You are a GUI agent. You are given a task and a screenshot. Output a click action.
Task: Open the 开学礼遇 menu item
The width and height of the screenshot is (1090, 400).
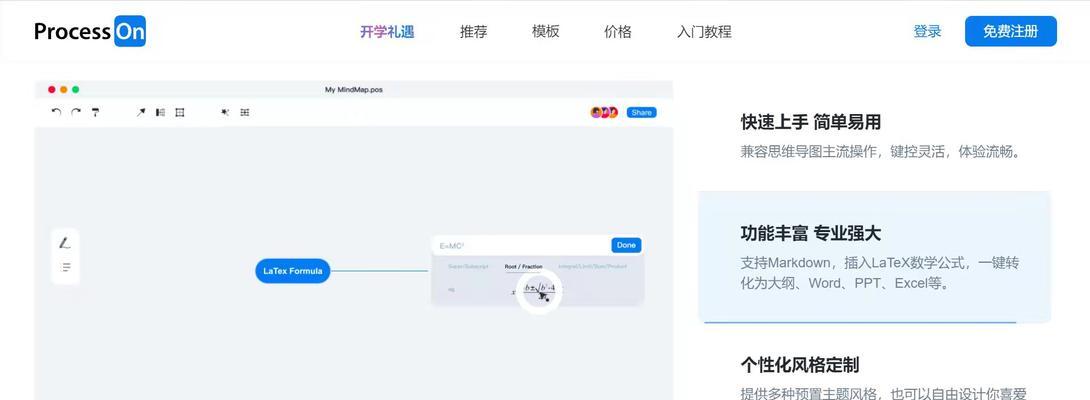point(387,32)
